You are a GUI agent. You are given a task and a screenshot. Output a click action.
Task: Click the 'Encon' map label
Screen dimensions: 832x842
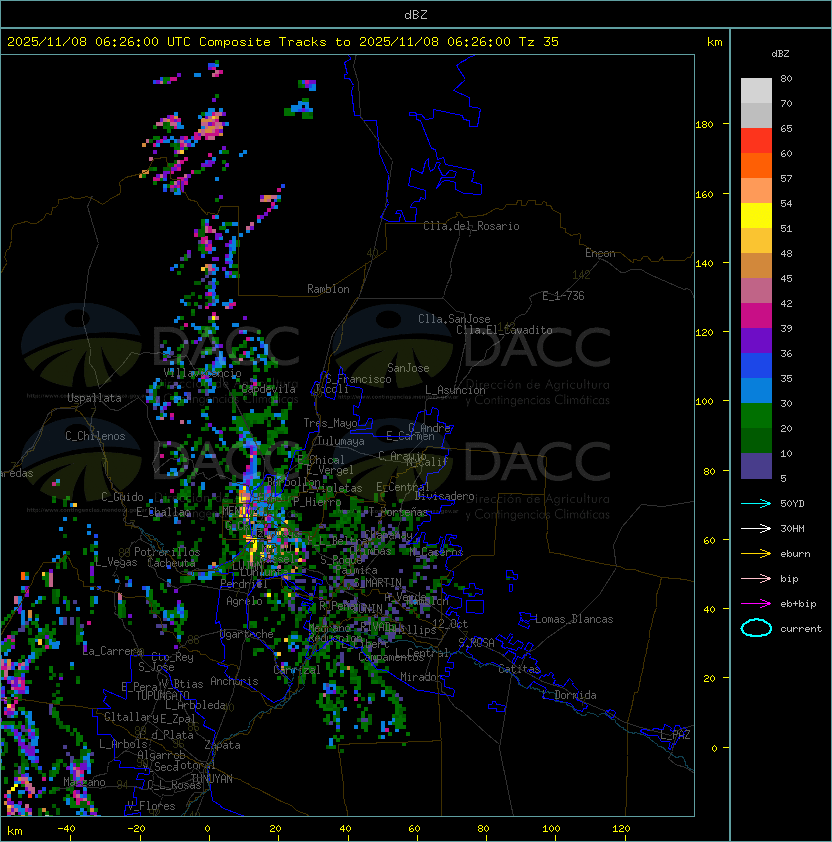click(600, 253)
